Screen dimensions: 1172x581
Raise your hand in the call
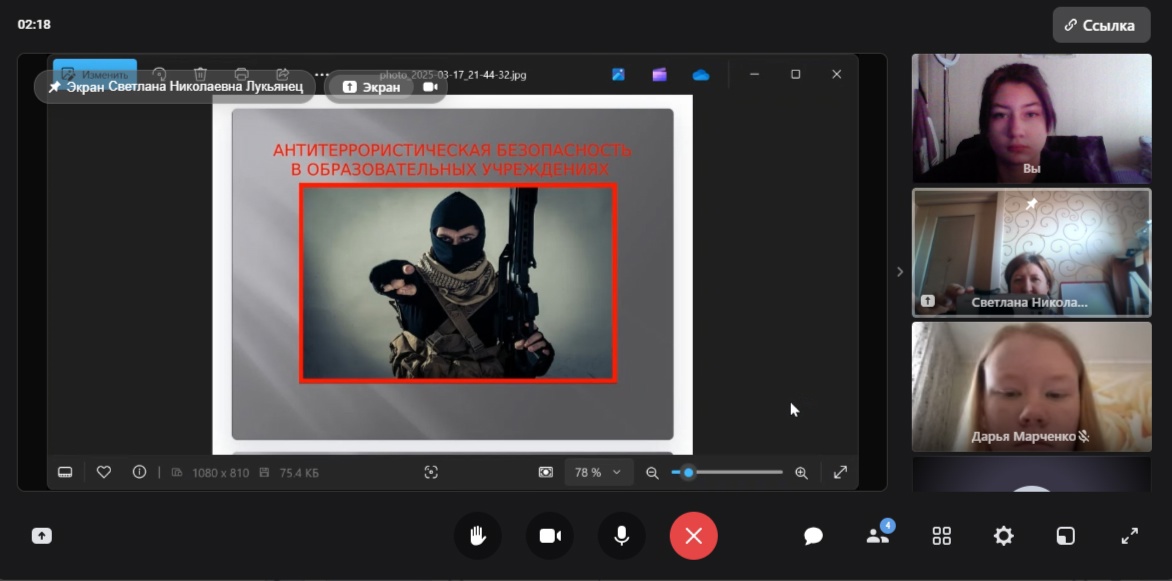point(478,535)
